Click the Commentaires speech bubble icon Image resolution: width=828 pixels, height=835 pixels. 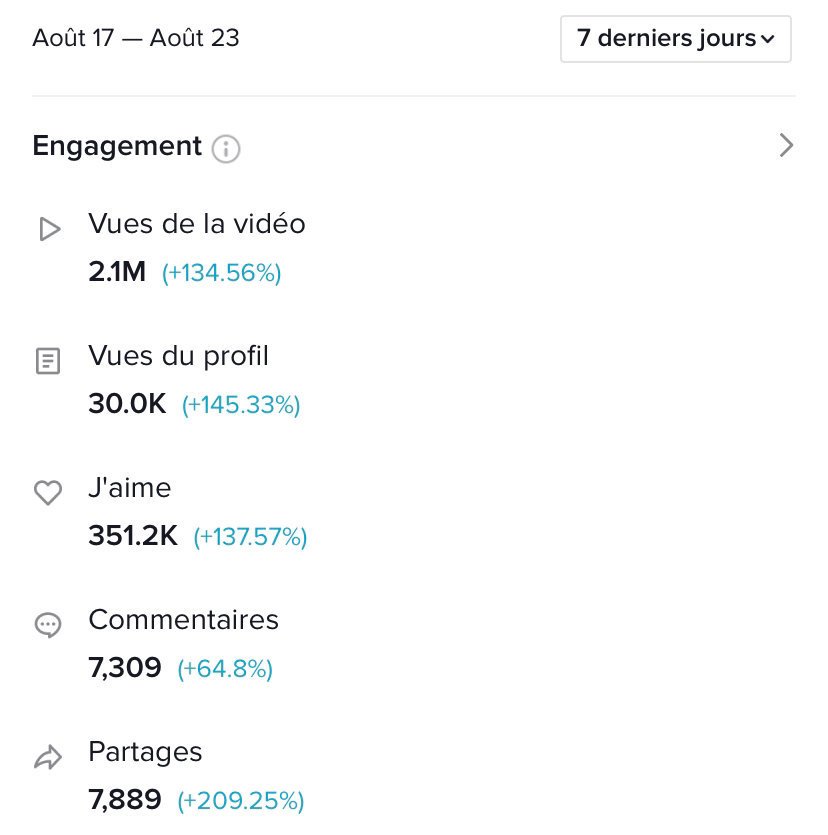click(x=48, y=625)
